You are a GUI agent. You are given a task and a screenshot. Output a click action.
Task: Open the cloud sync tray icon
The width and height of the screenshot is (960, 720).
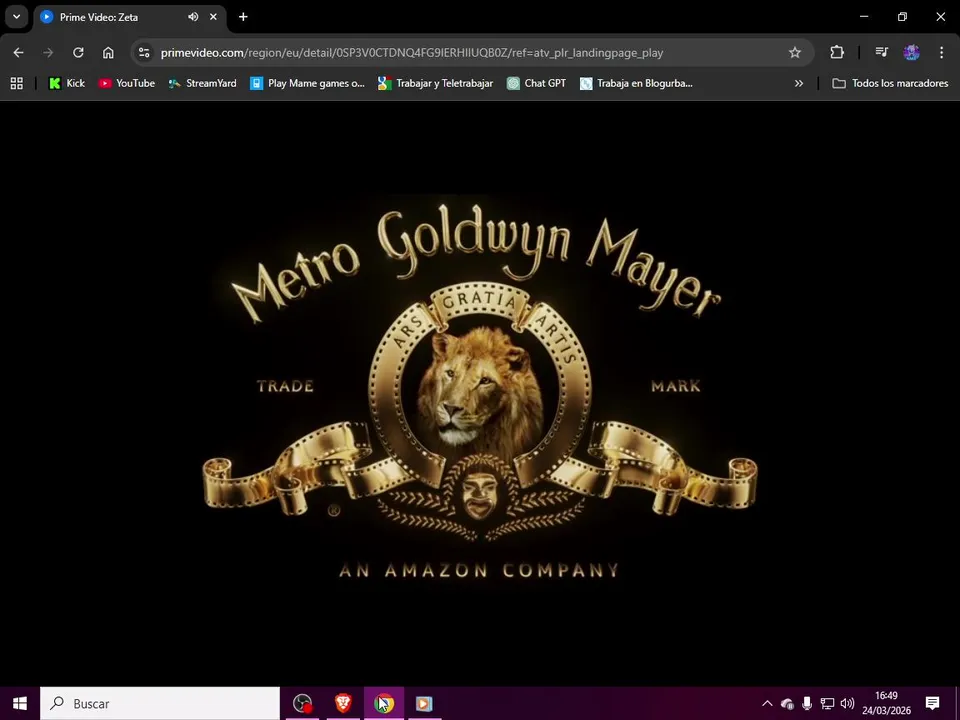(787, 703)
